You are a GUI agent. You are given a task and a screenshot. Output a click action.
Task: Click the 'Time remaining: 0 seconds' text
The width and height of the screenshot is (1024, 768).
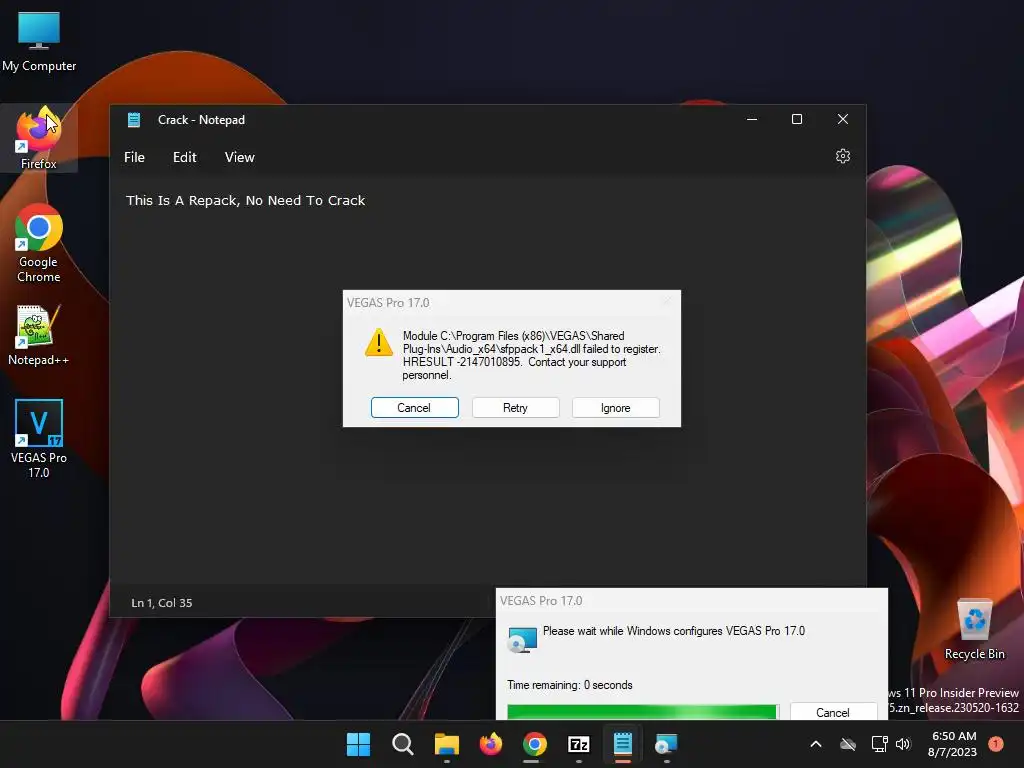pos(569,685)
